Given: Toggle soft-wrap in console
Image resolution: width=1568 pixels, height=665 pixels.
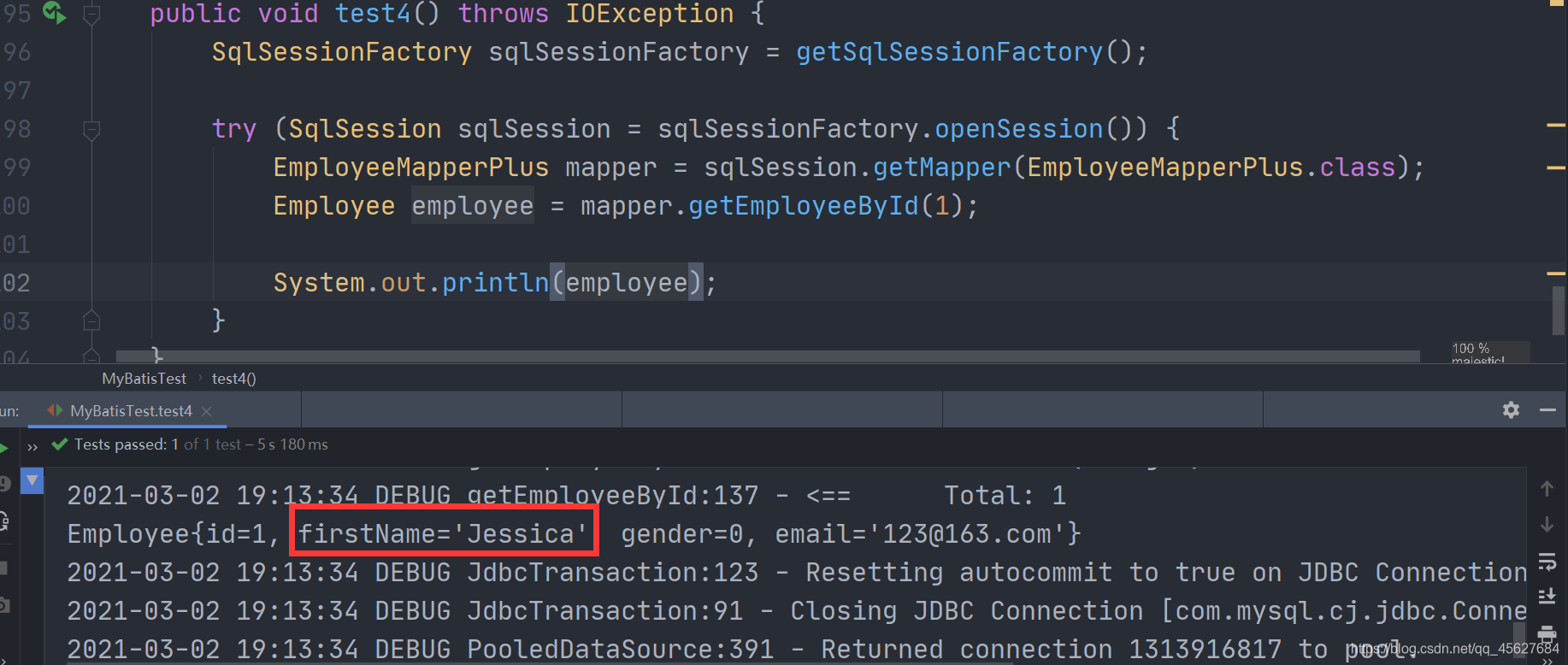Looking at the screenshot, I should point(1547,562).
